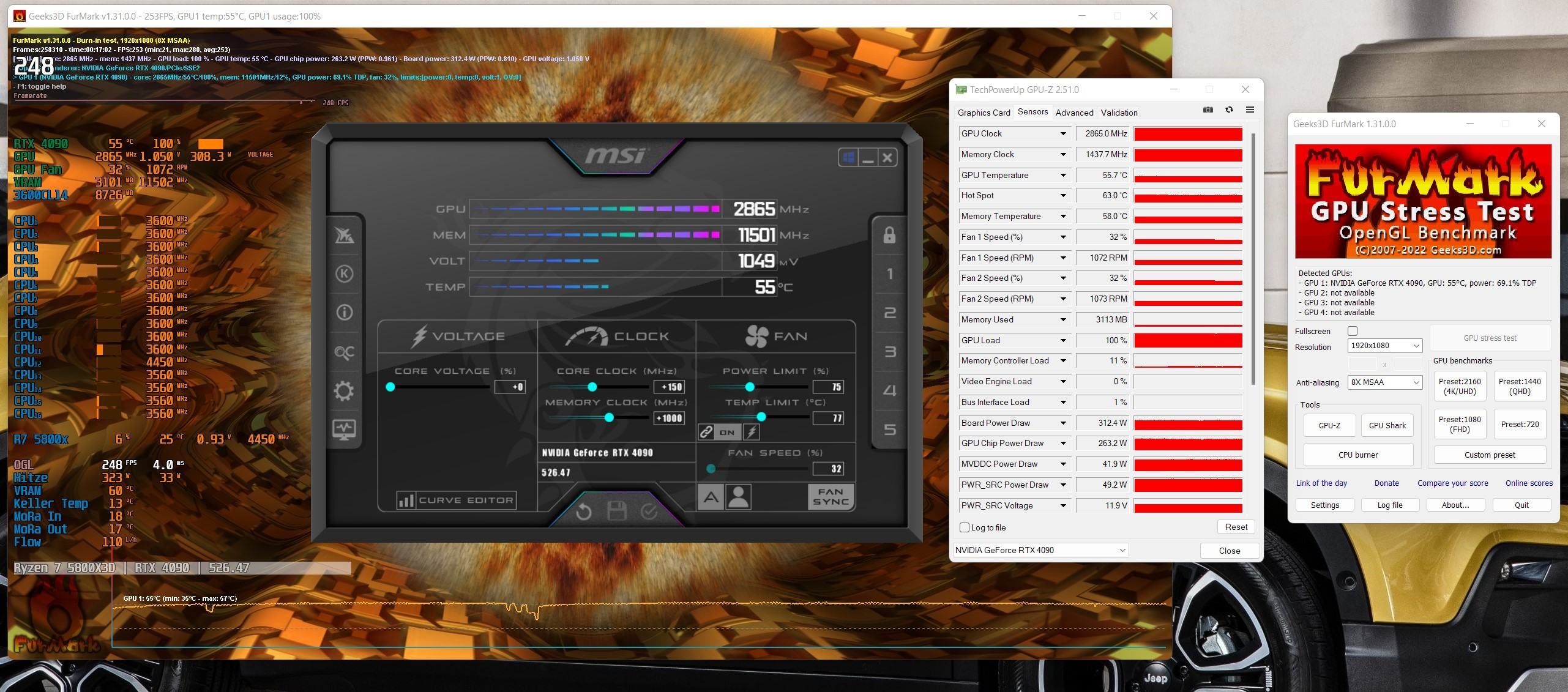Image resolution: width=1568 pixels, height=692 pixels.
Task: Toggle the fan ON switch
Action: [727, 432]
